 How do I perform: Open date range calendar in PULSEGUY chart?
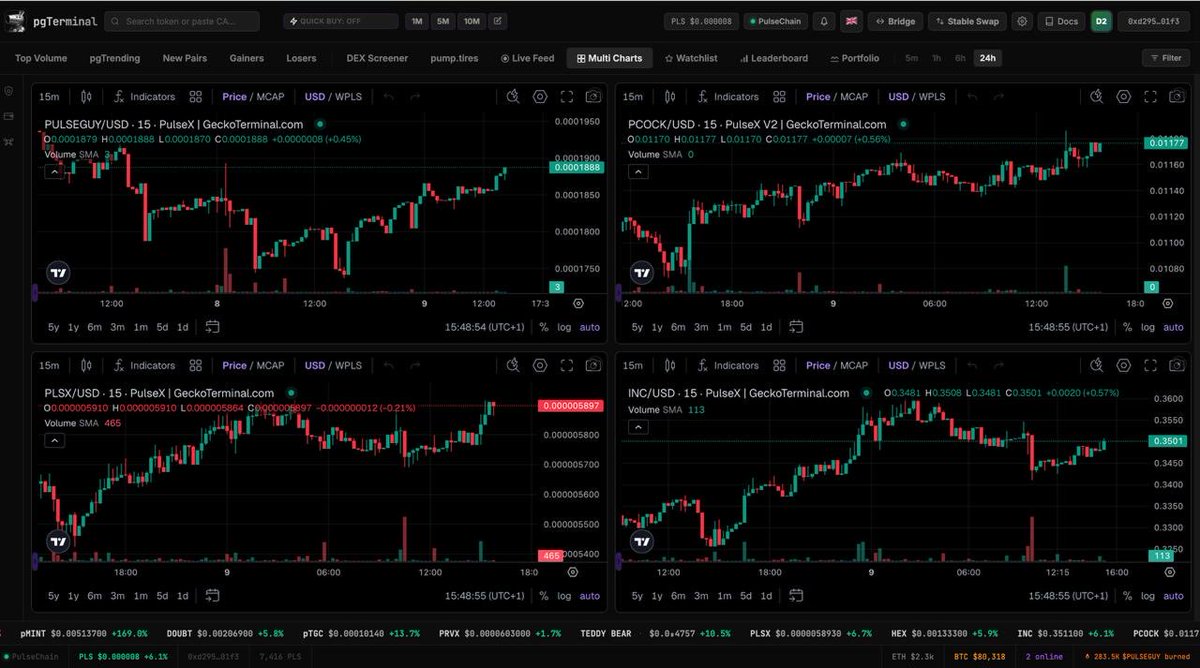point(212,327)
